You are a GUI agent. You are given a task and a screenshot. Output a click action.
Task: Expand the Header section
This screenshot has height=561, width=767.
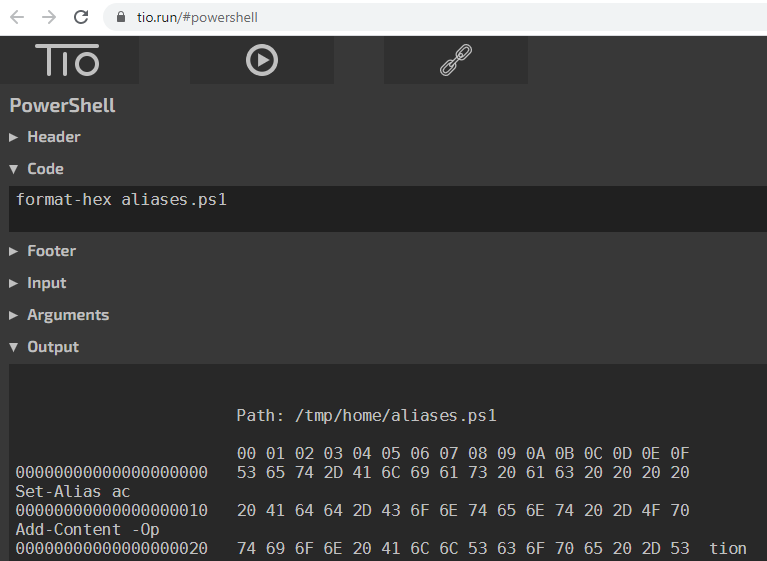(53, 137)
